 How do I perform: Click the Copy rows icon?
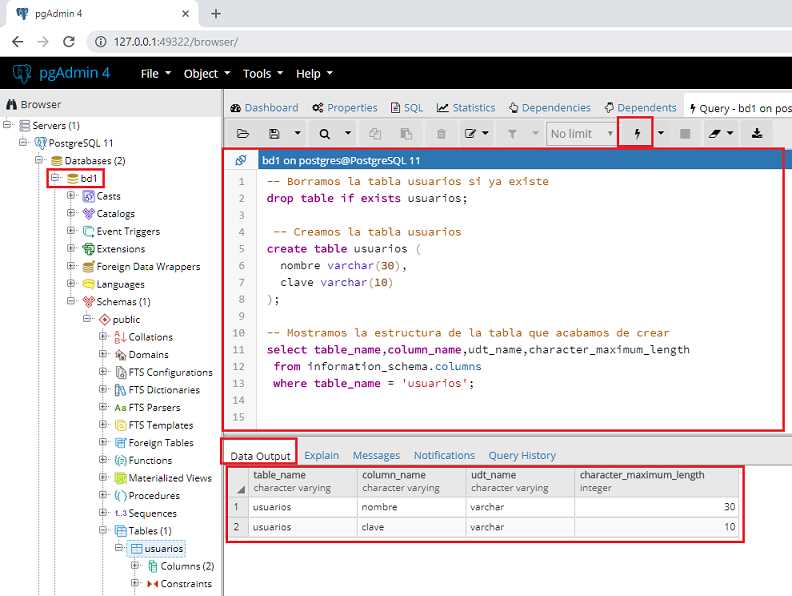375,134
